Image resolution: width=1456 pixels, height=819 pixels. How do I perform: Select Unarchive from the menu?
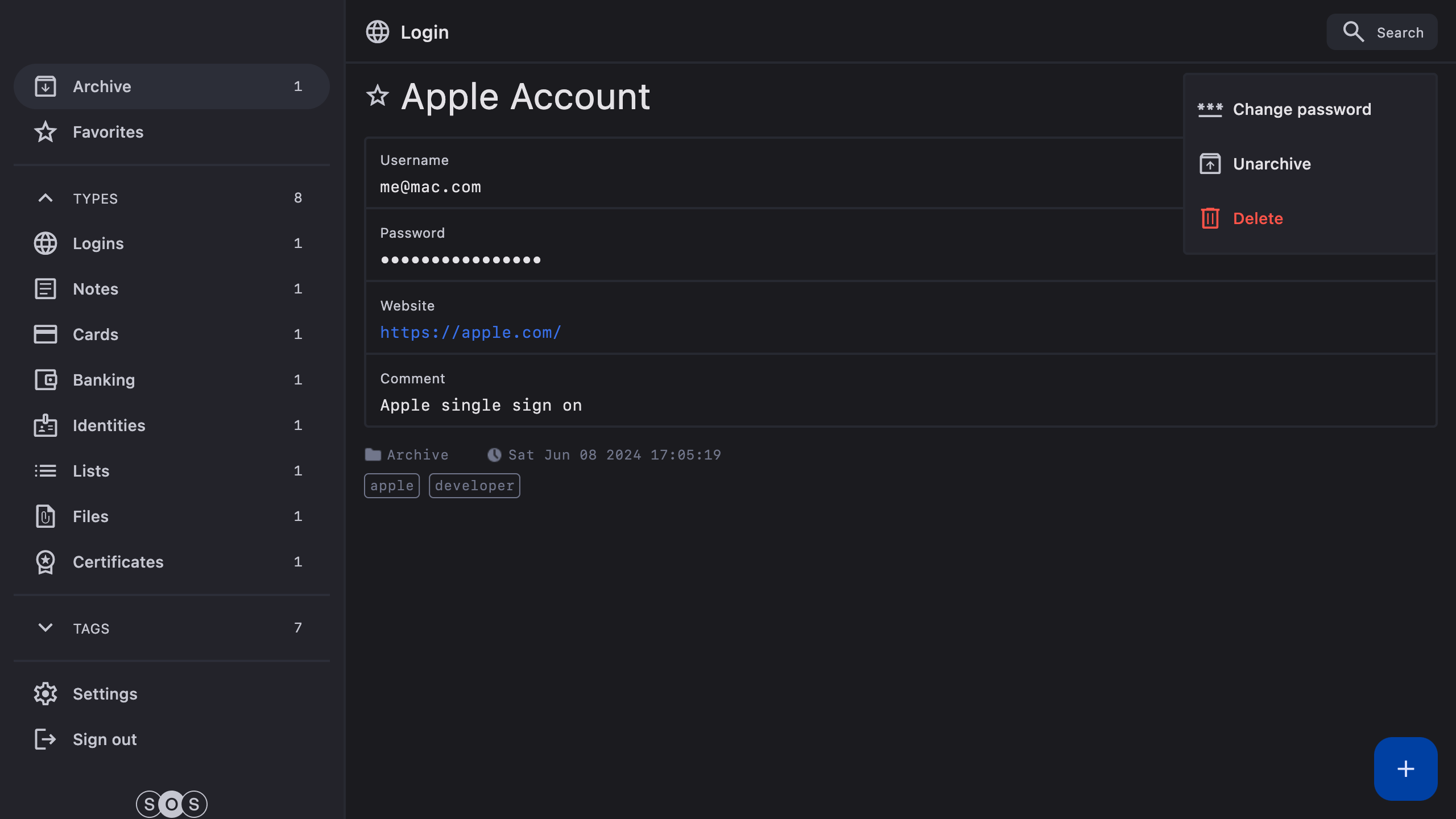coord(1271,164)
